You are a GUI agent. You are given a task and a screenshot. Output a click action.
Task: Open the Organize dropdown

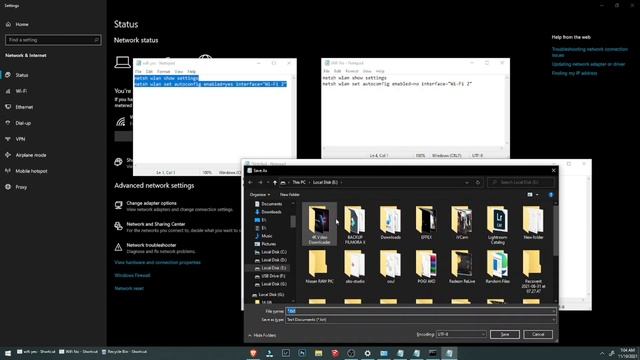(260, 195)
